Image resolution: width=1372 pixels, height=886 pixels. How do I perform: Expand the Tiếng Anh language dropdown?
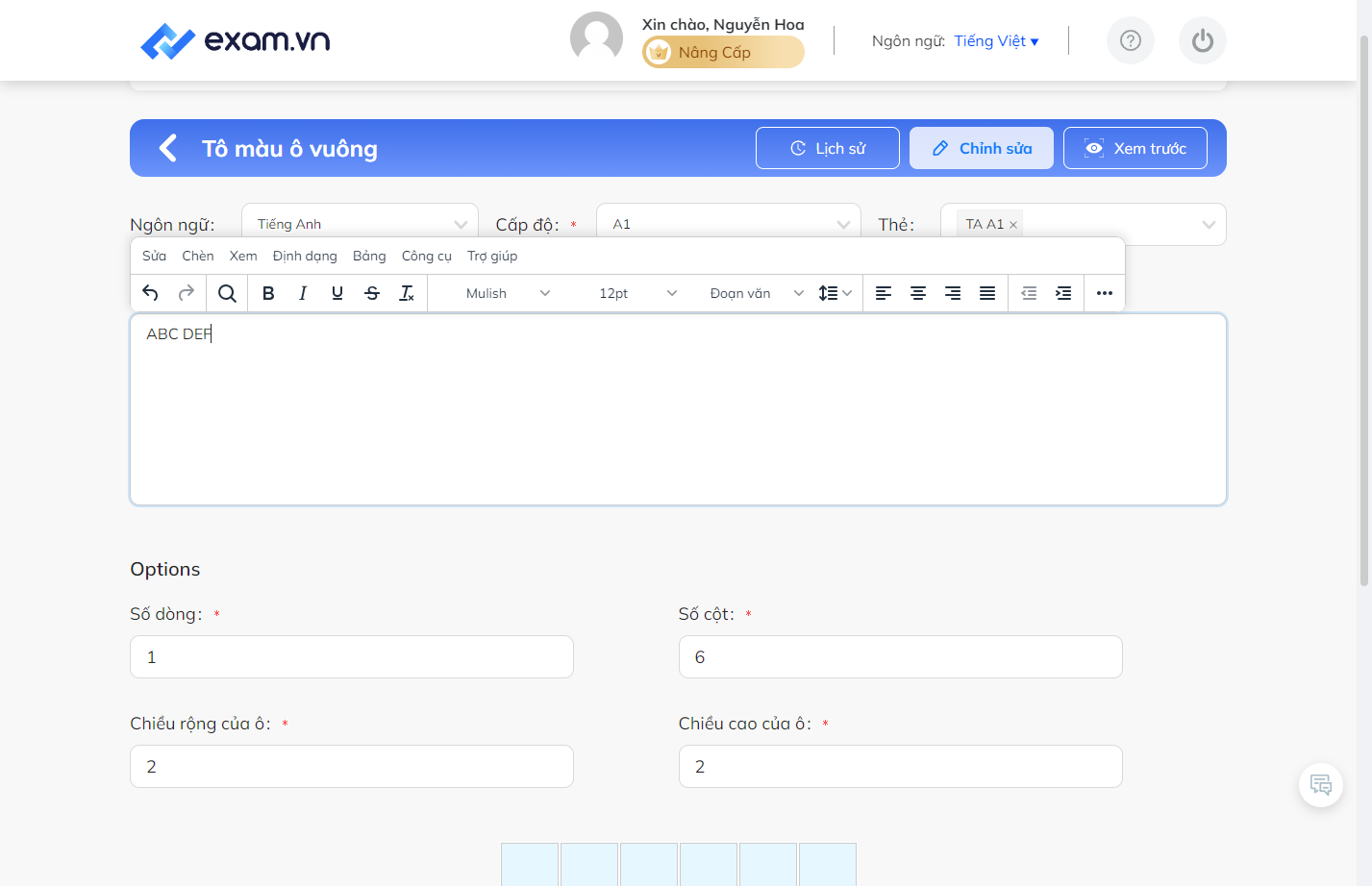tap(360, 224)
